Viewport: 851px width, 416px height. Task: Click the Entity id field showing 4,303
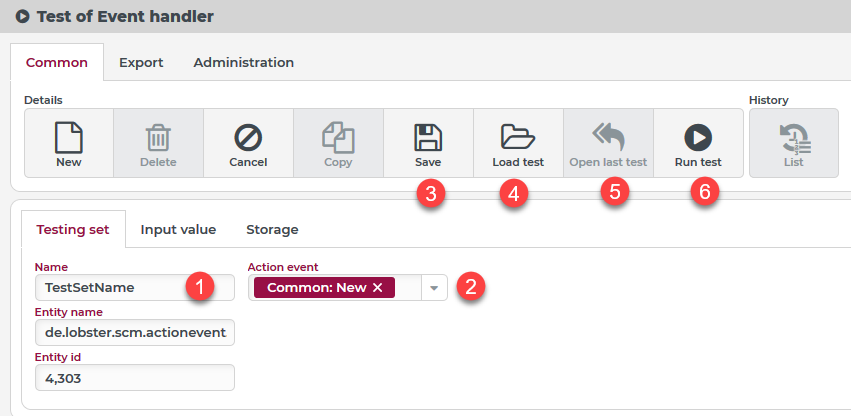[x=135, y=377]
